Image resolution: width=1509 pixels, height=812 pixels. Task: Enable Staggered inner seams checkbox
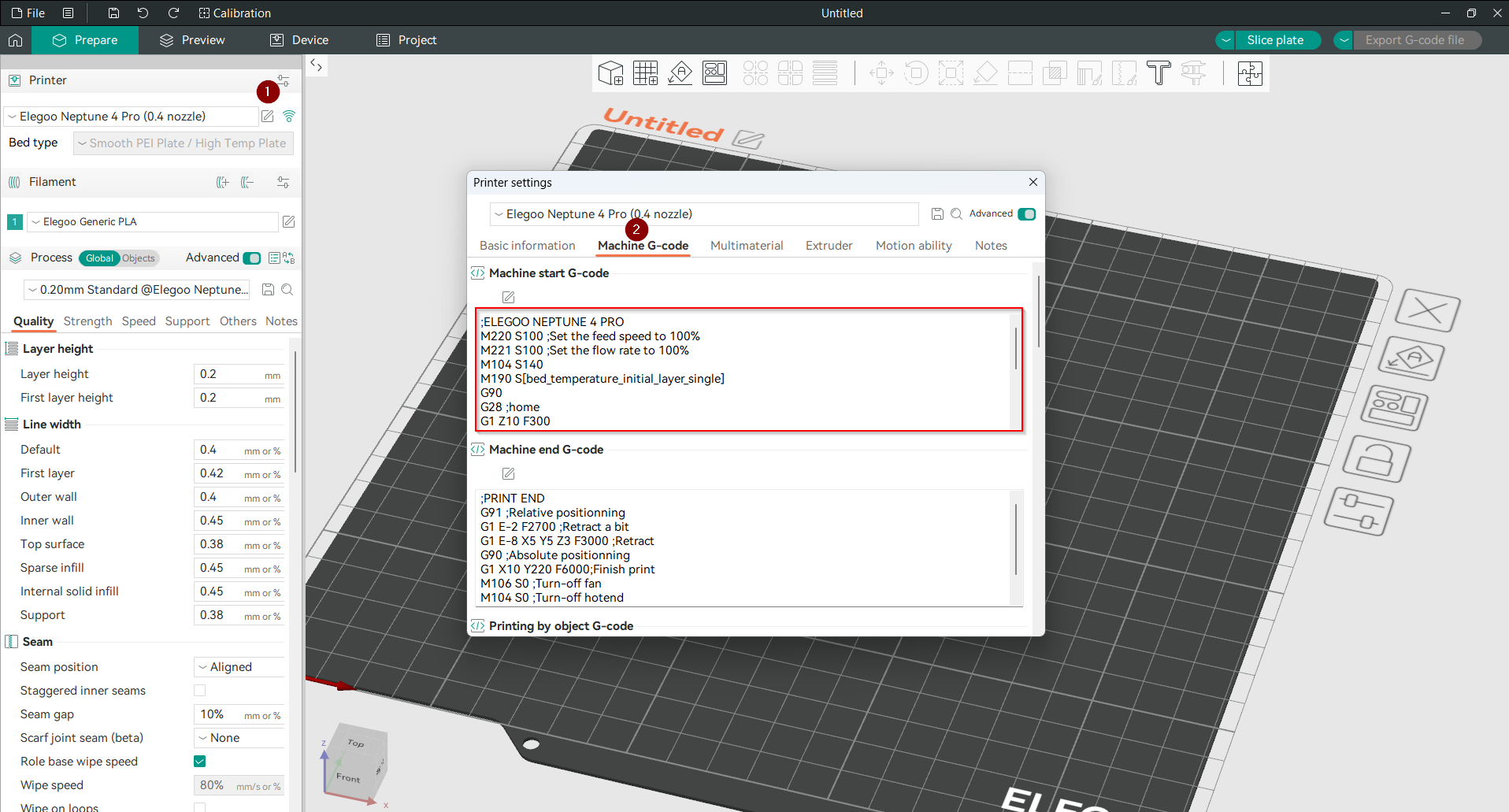pyautogui.click(x=200, y=691)
